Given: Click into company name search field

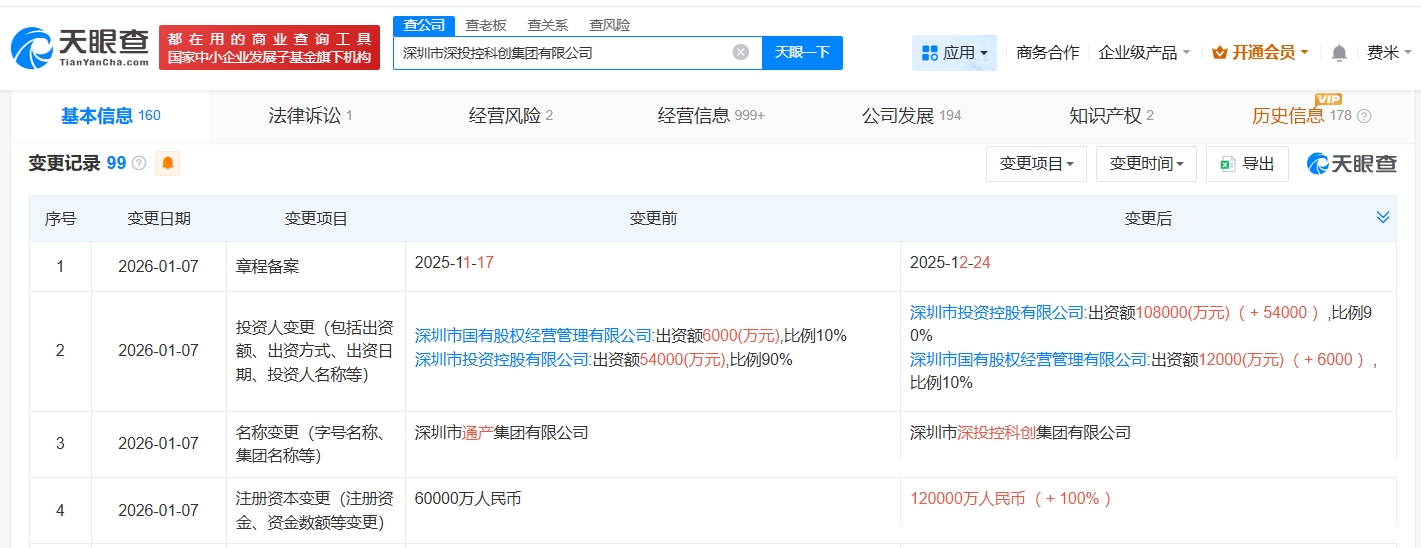Looking at the screenshot, I should 560,53.
